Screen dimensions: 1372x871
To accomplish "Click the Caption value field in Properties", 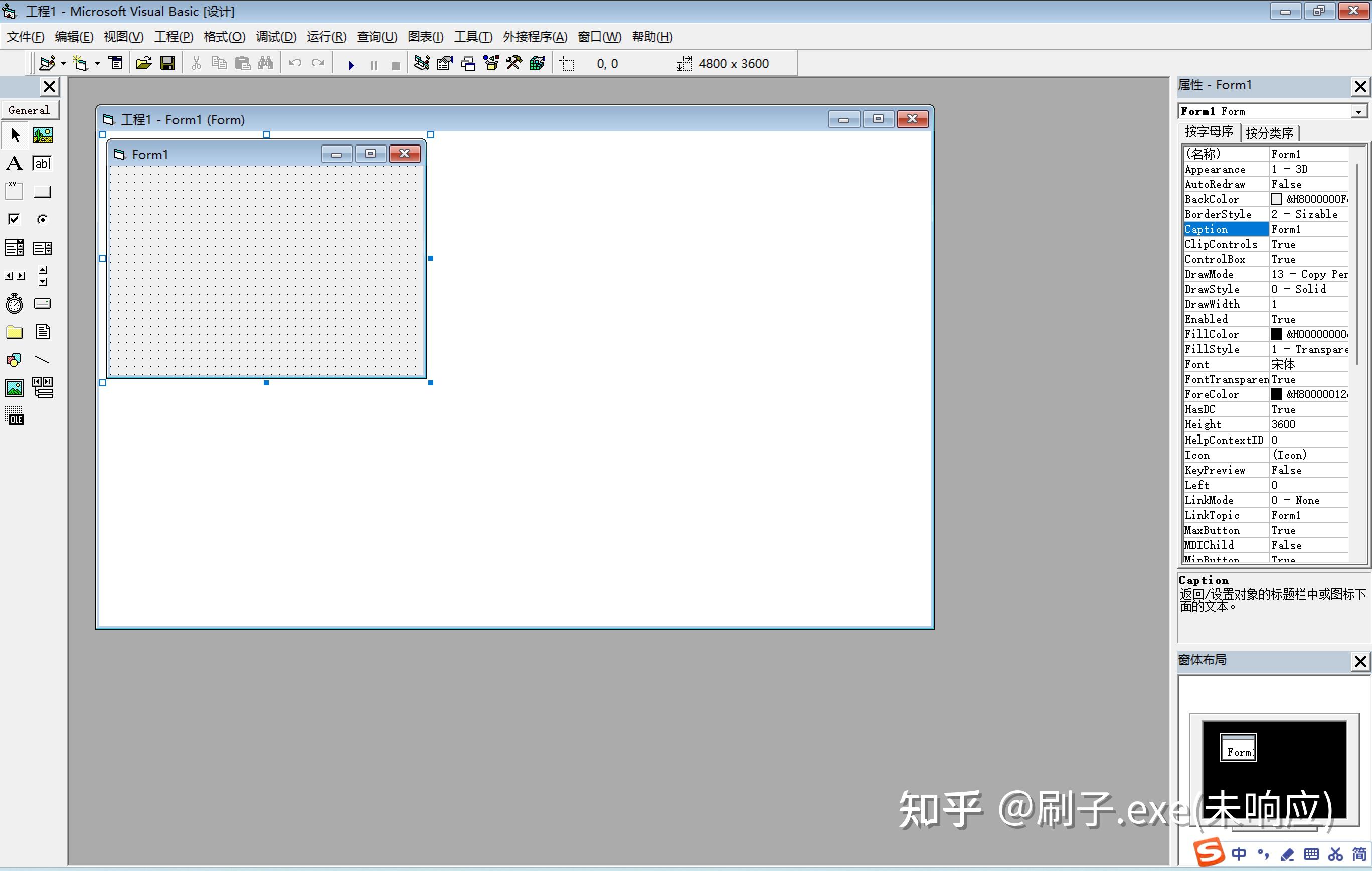I will click(1308, 229).
